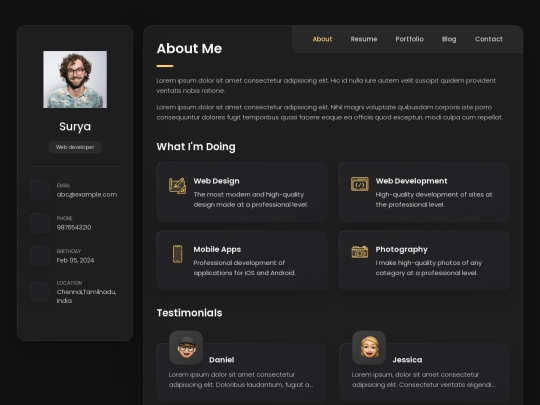Click the EMAIL label in sidebar
The width and height of the screenshot is (540, 405).
point(63,186)
